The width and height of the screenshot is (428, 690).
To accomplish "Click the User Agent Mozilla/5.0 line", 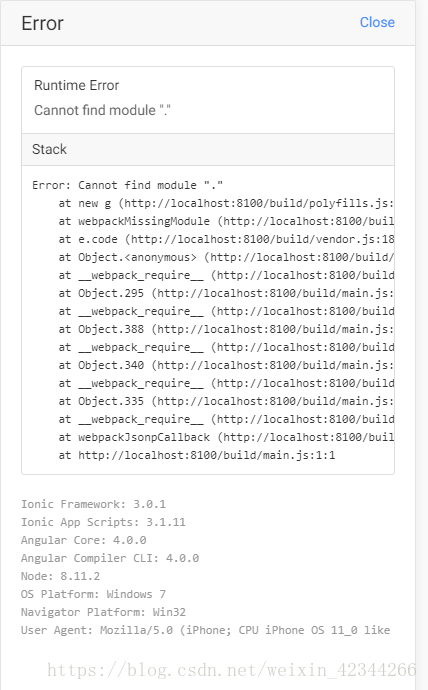I will 205,631.
